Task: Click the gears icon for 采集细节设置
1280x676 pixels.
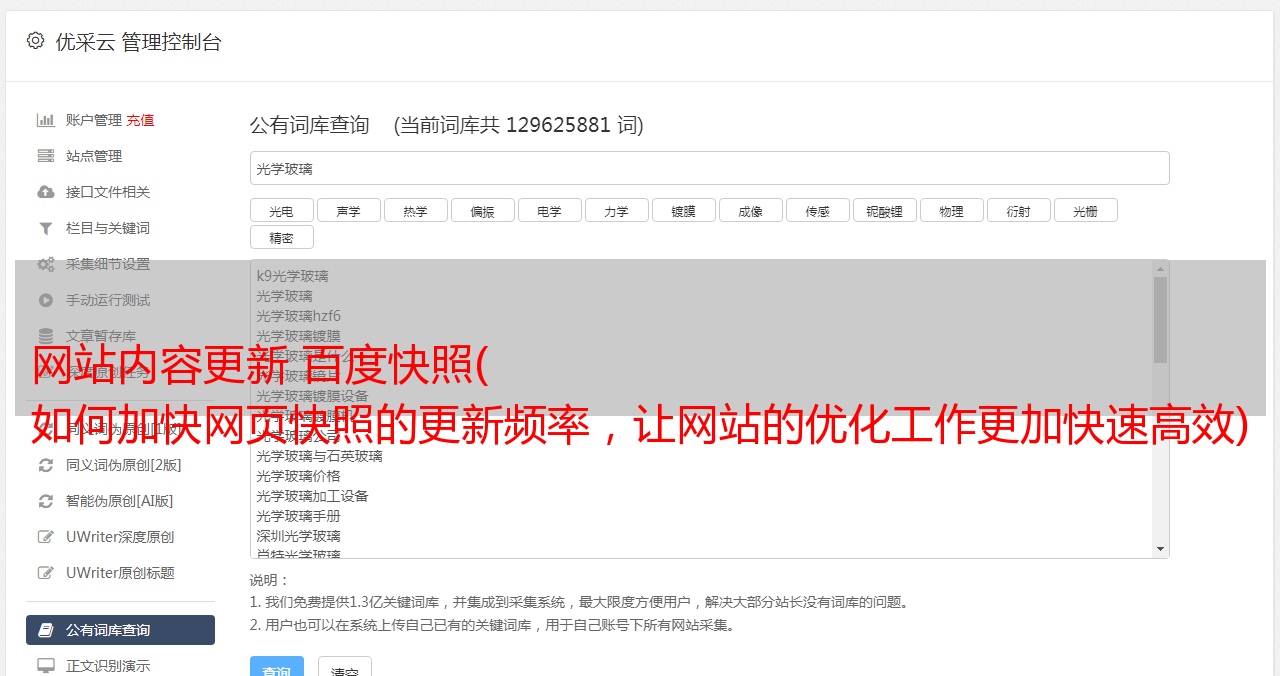Action: [46, 264]
